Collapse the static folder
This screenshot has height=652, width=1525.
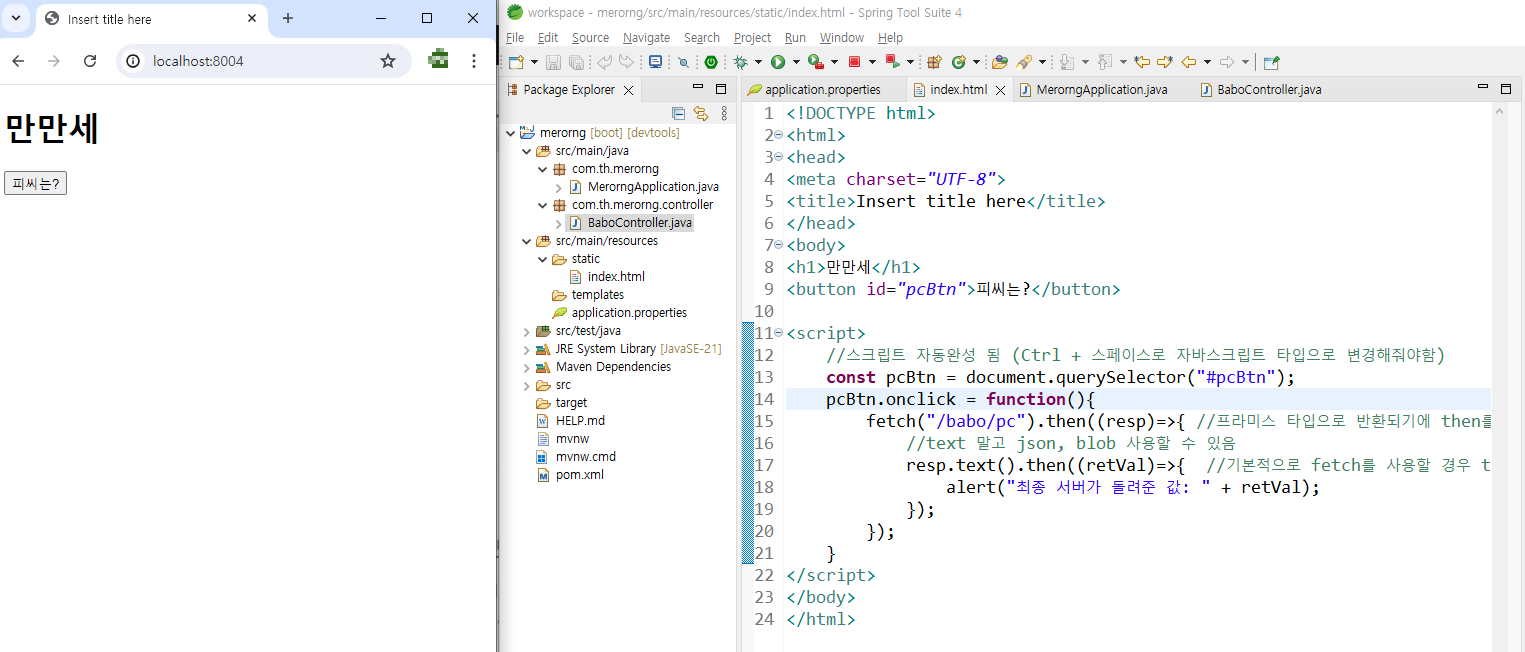[x=543, y=259]
